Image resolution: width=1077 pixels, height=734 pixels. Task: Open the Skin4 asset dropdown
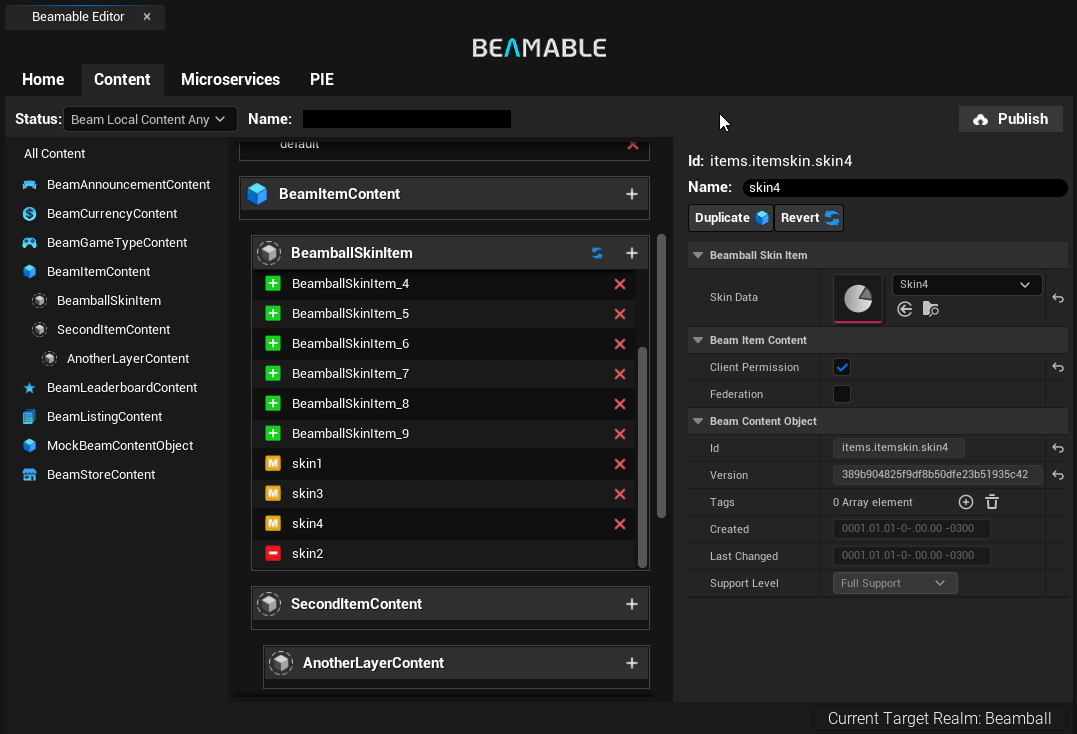click(966, 285)
